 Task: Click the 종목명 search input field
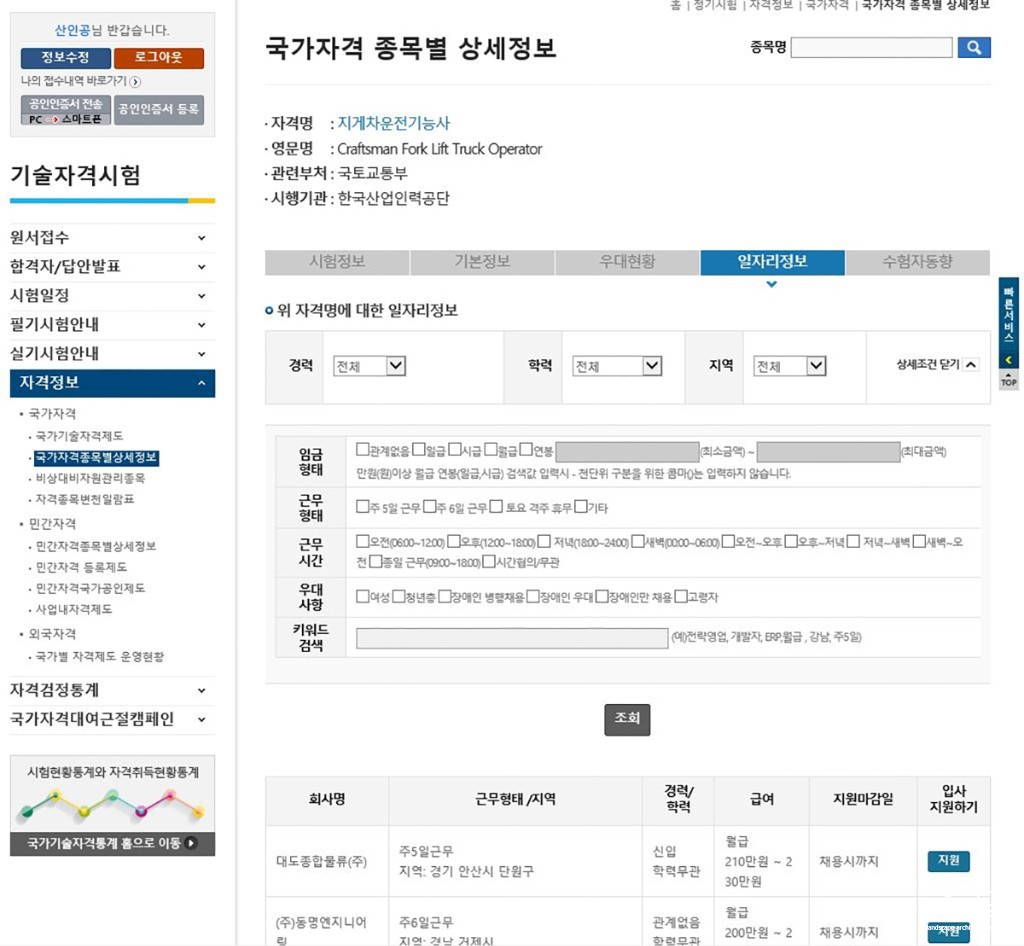(871, 48)
